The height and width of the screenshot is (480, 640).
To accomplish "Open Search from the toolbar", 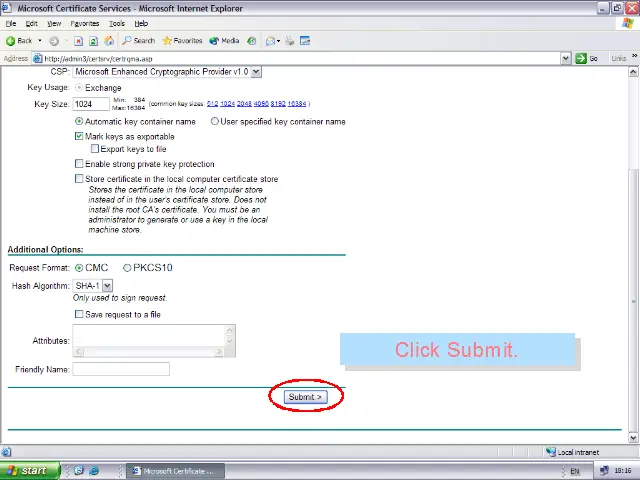I will pyautogui.click(x=139, y=41).
